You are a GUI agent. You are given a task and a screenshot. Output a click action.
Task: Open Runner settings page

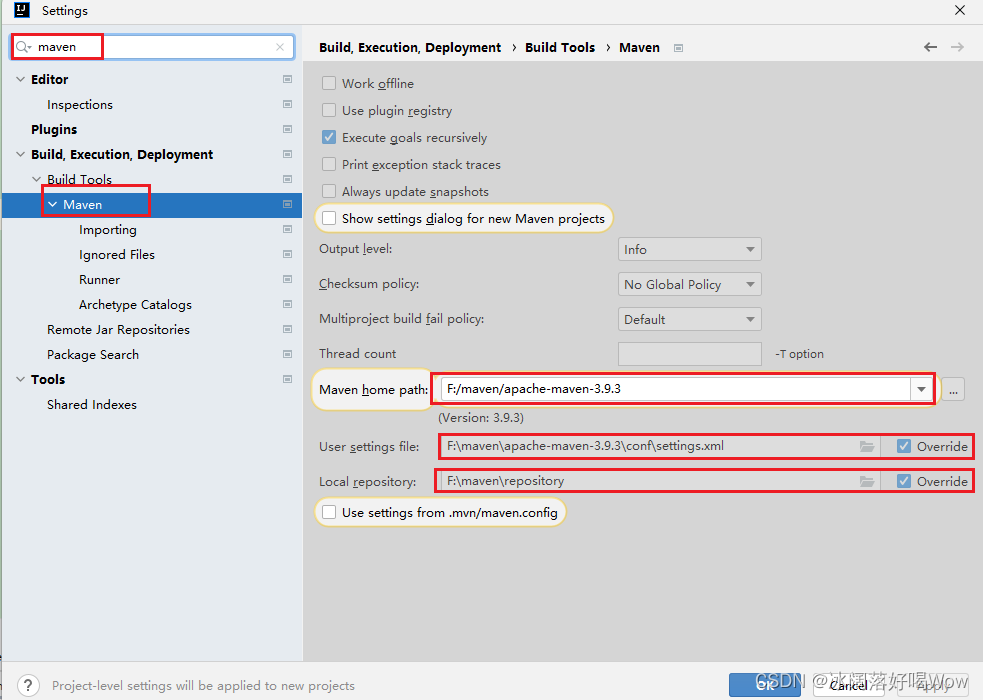point(99,280)
